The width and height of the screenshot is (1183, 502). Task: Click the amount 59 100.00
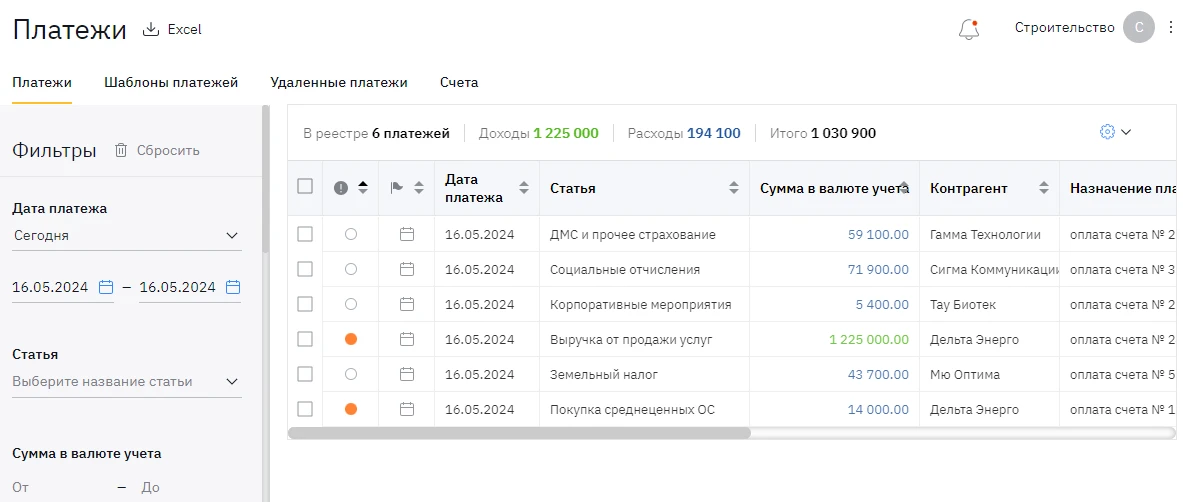pos(878,235)
